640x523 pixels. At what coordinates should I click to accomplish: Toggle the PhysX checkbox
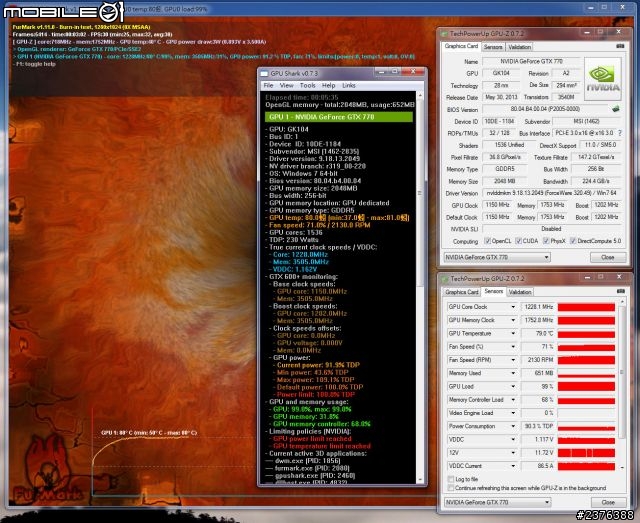pos(546,241)
